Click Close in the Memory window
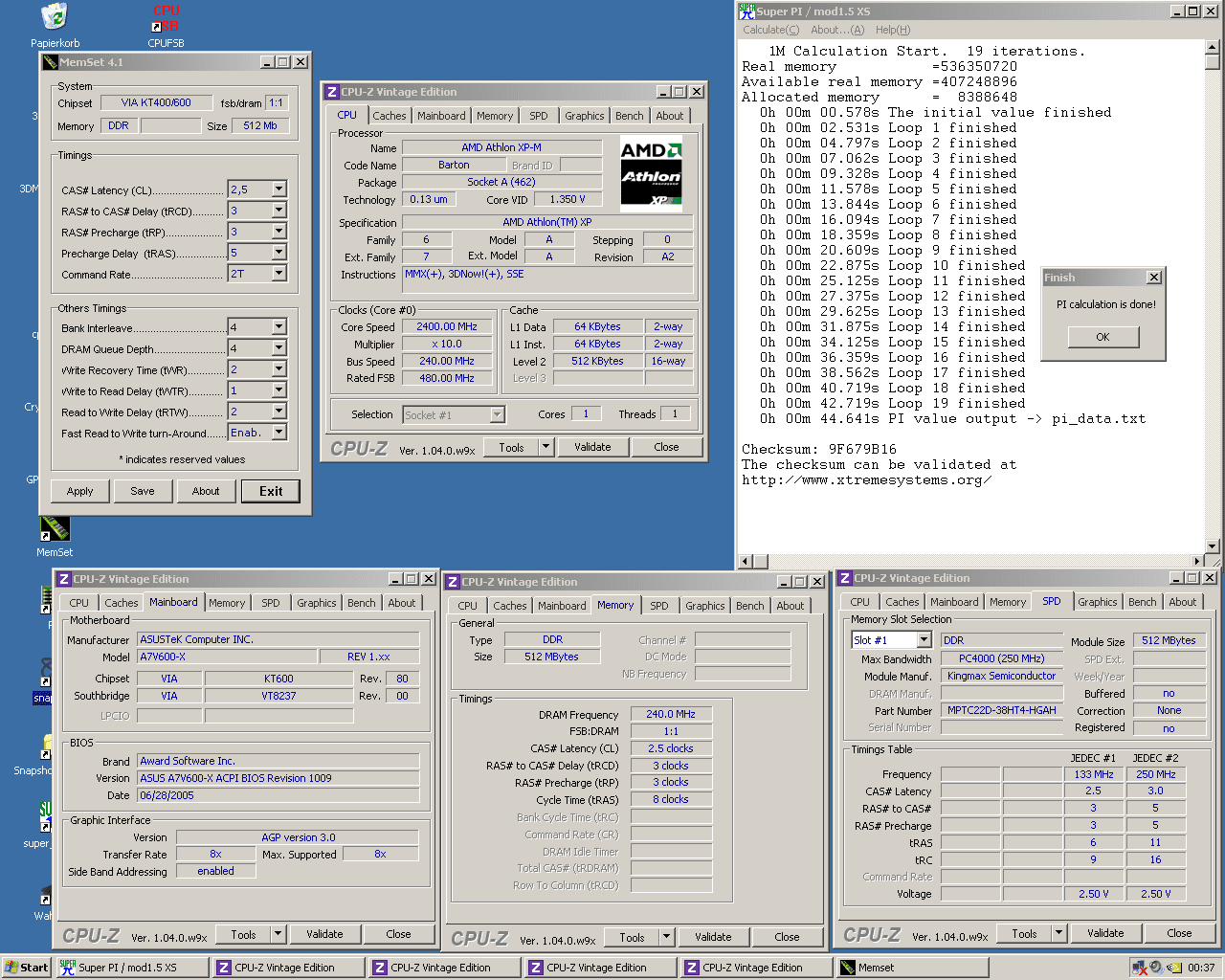The width and height of the screenshot is (1225, 980). (x=787, y=937)
